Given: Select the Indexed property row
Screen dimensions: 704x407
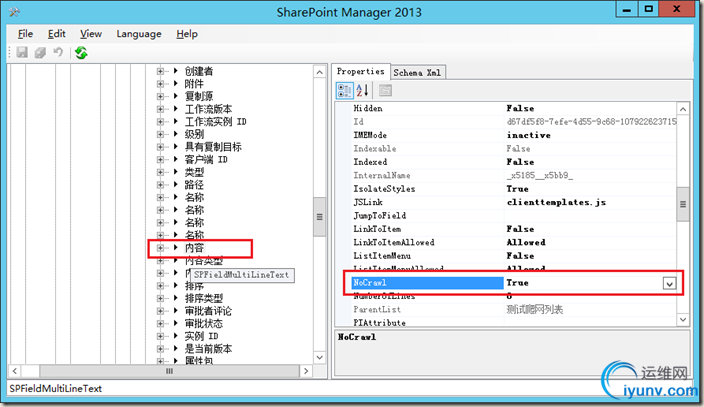Looking at the screenshot, I should pos(514,162).
